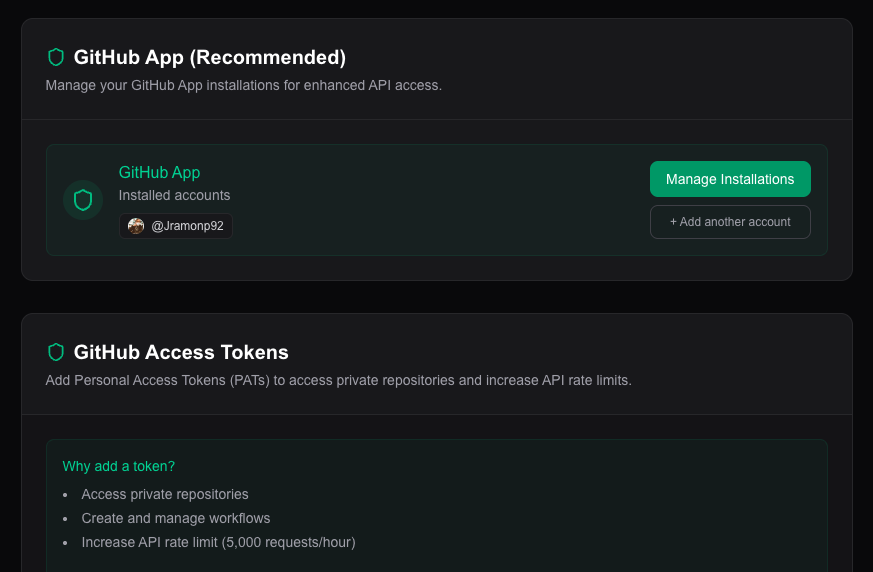The height and width of the screenshot is (572, 873).
Task: Click the Why add a token? heading
Action: point(119,466)
